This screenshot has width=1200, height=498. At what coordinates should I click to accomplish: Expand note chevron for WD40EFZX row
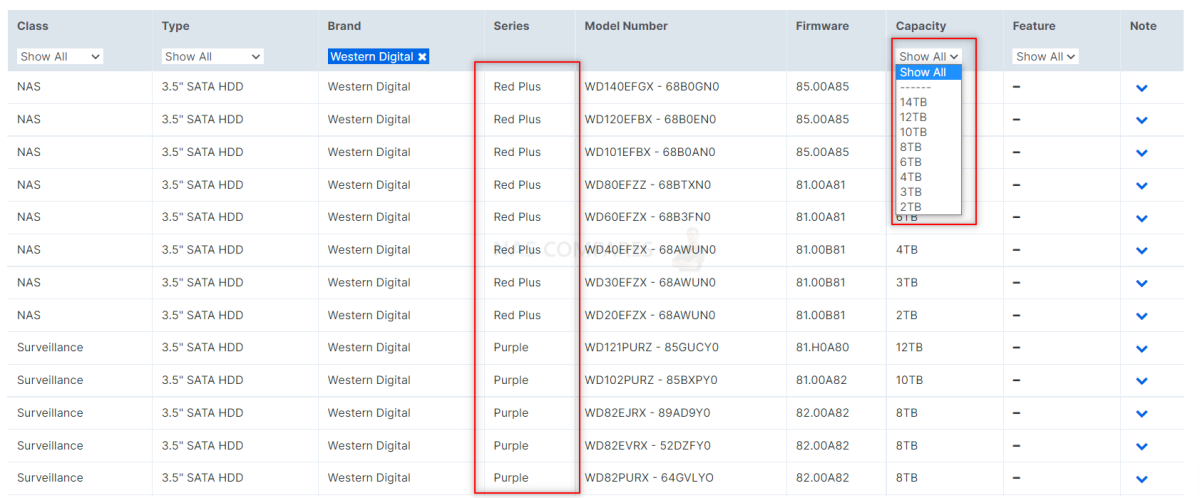[x=1142, y=250]
